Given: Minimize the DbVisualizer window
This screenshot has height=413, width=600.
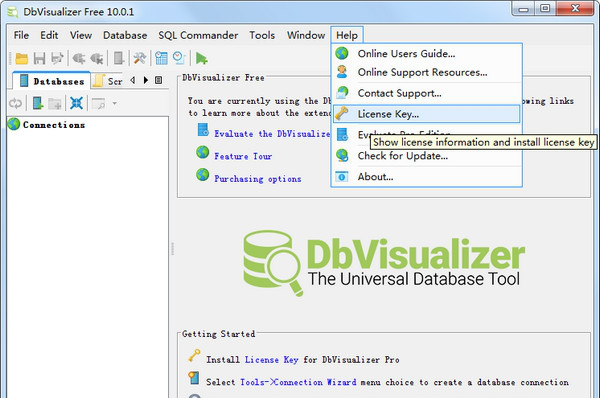Looking at the screenshot, I should [523, 8].
